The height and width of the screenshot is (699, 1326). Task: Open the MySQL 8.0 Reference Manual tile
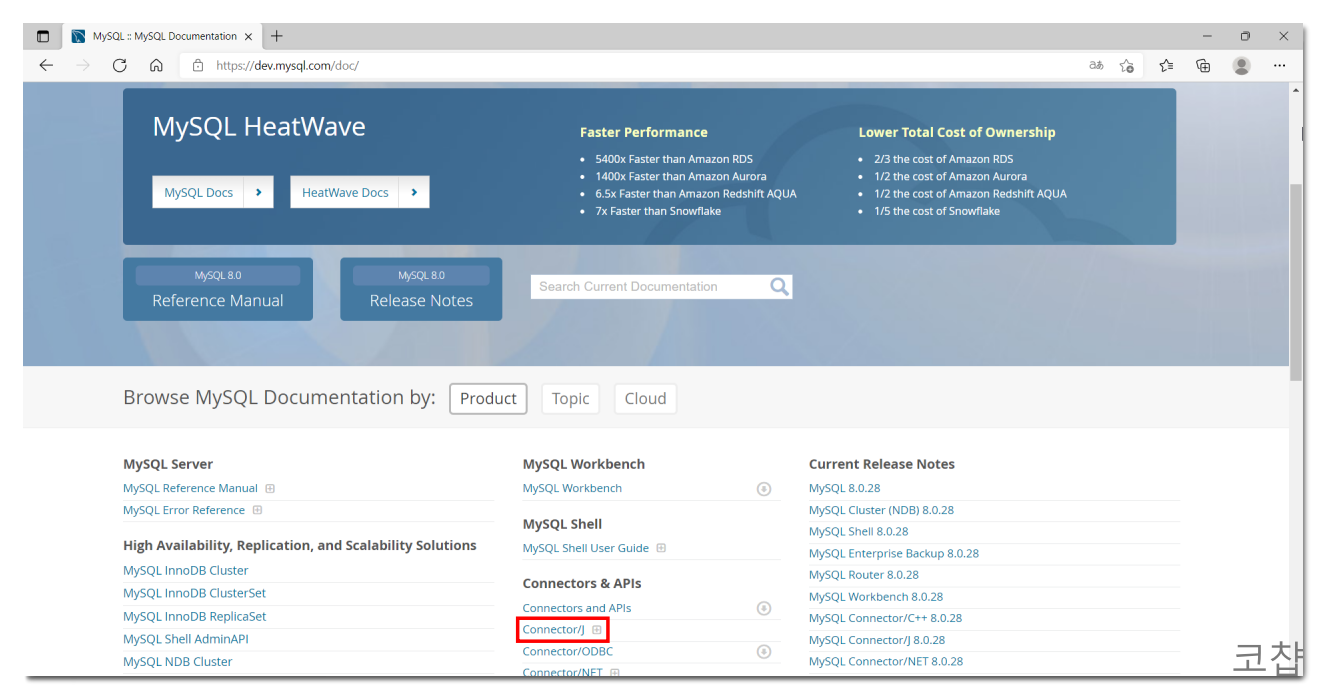(x=218, y=289)
